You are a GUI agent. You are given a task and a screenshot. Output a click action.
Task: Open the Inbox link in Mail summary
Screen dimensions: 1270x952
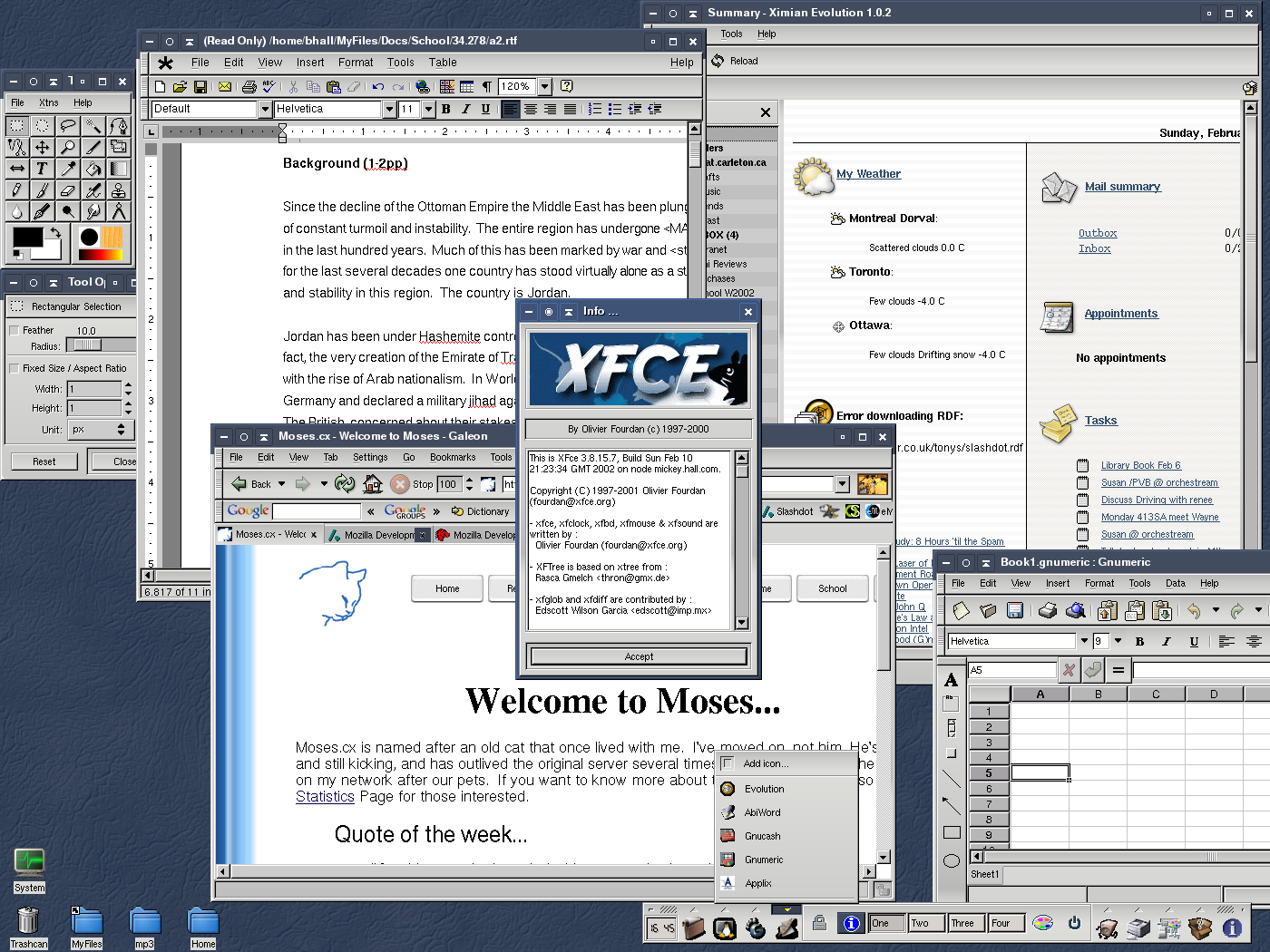(1095, 248)
